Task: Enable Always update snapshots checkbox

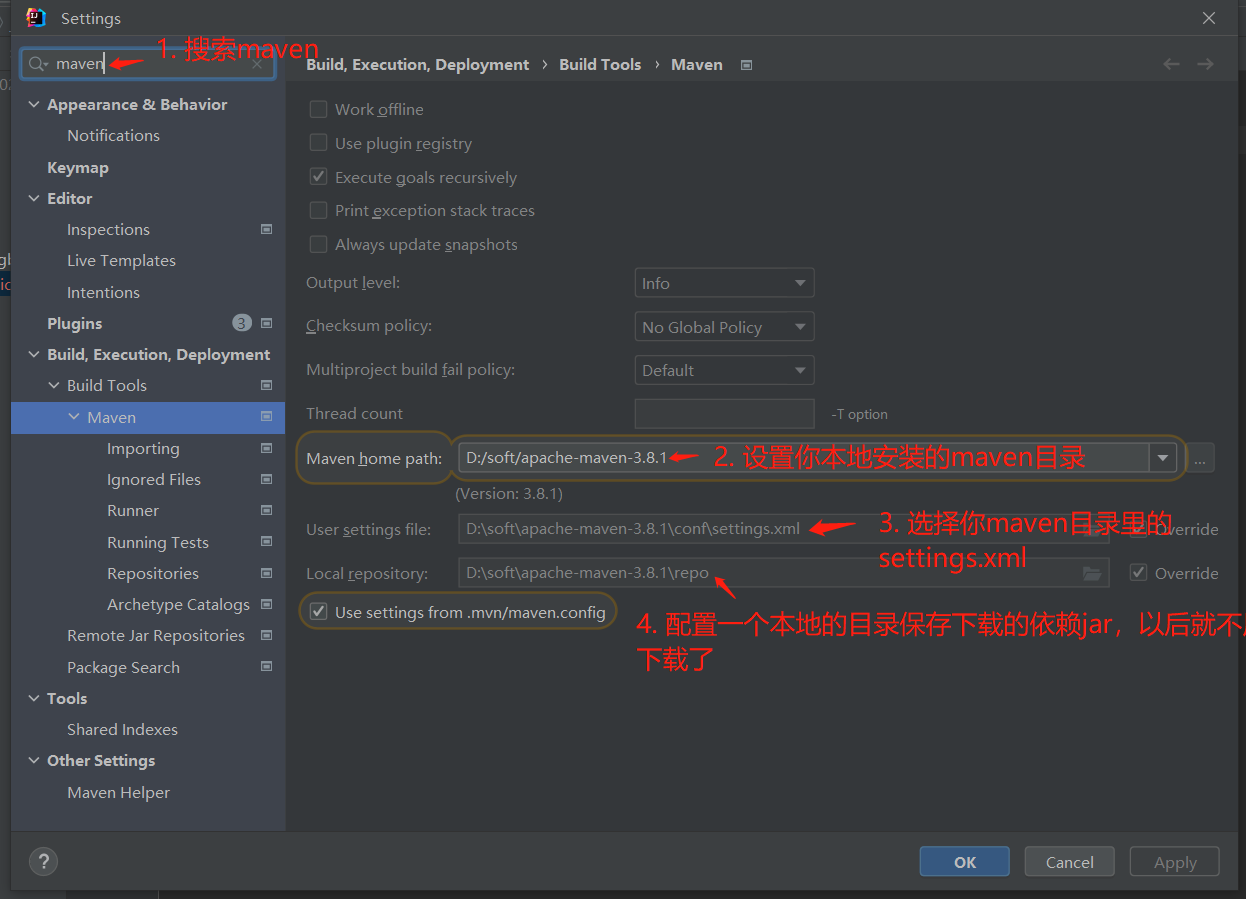Action: 318,244
